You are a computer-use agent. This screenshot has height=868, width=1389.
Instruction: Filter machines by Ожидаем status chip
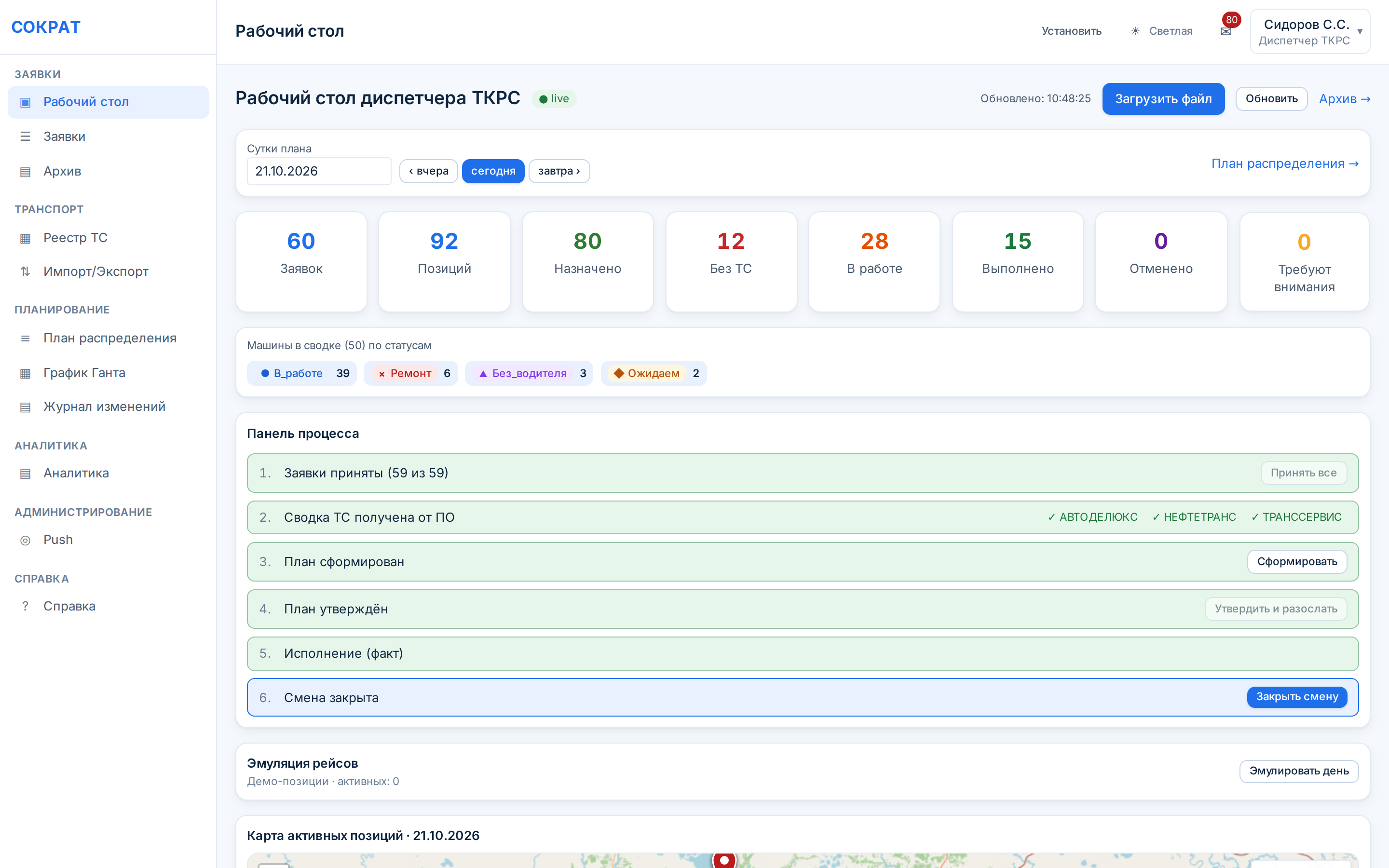tap(654, 373)
